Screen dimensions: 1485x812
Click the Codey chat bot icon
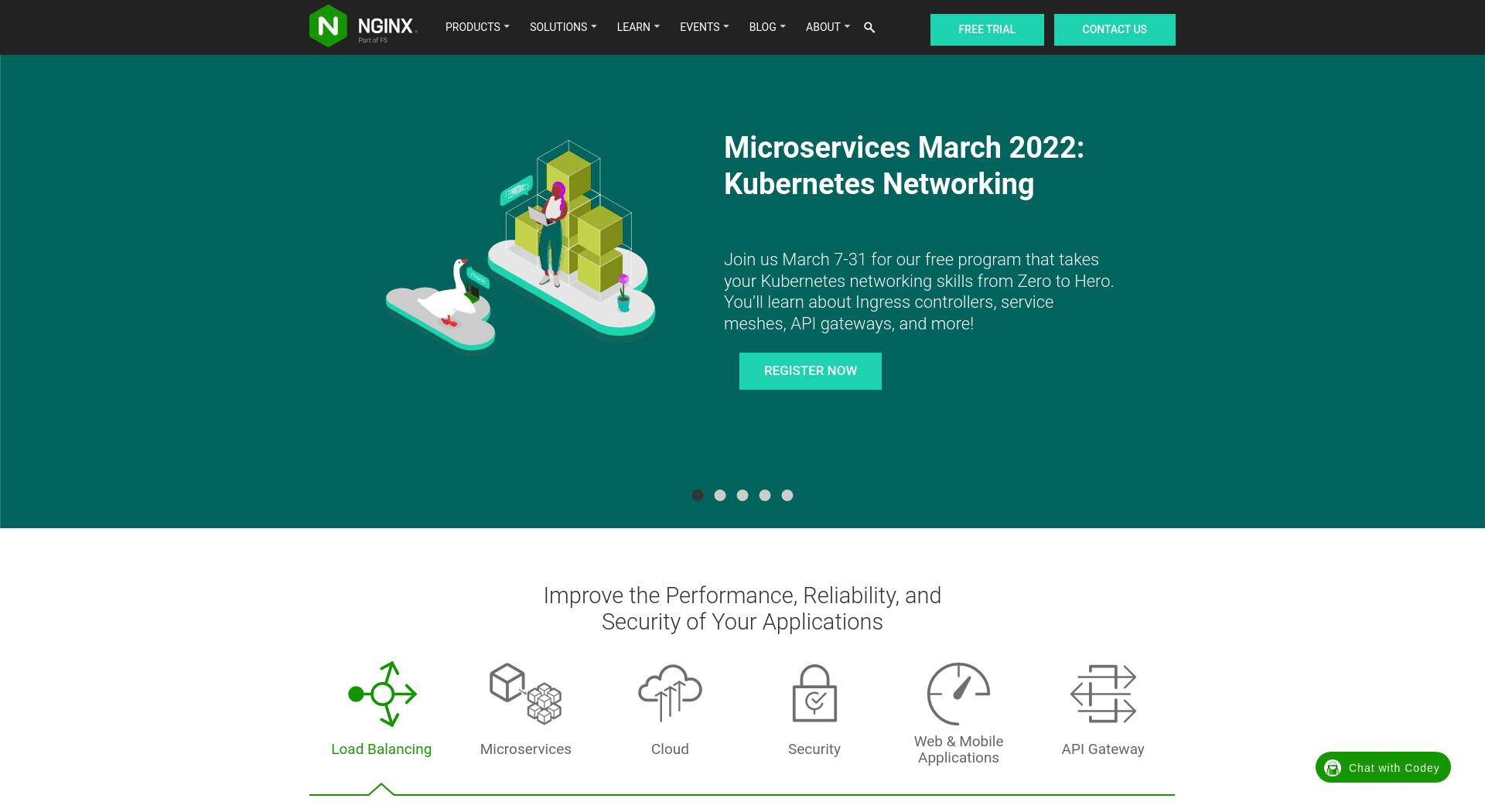tap(1333, 768)
